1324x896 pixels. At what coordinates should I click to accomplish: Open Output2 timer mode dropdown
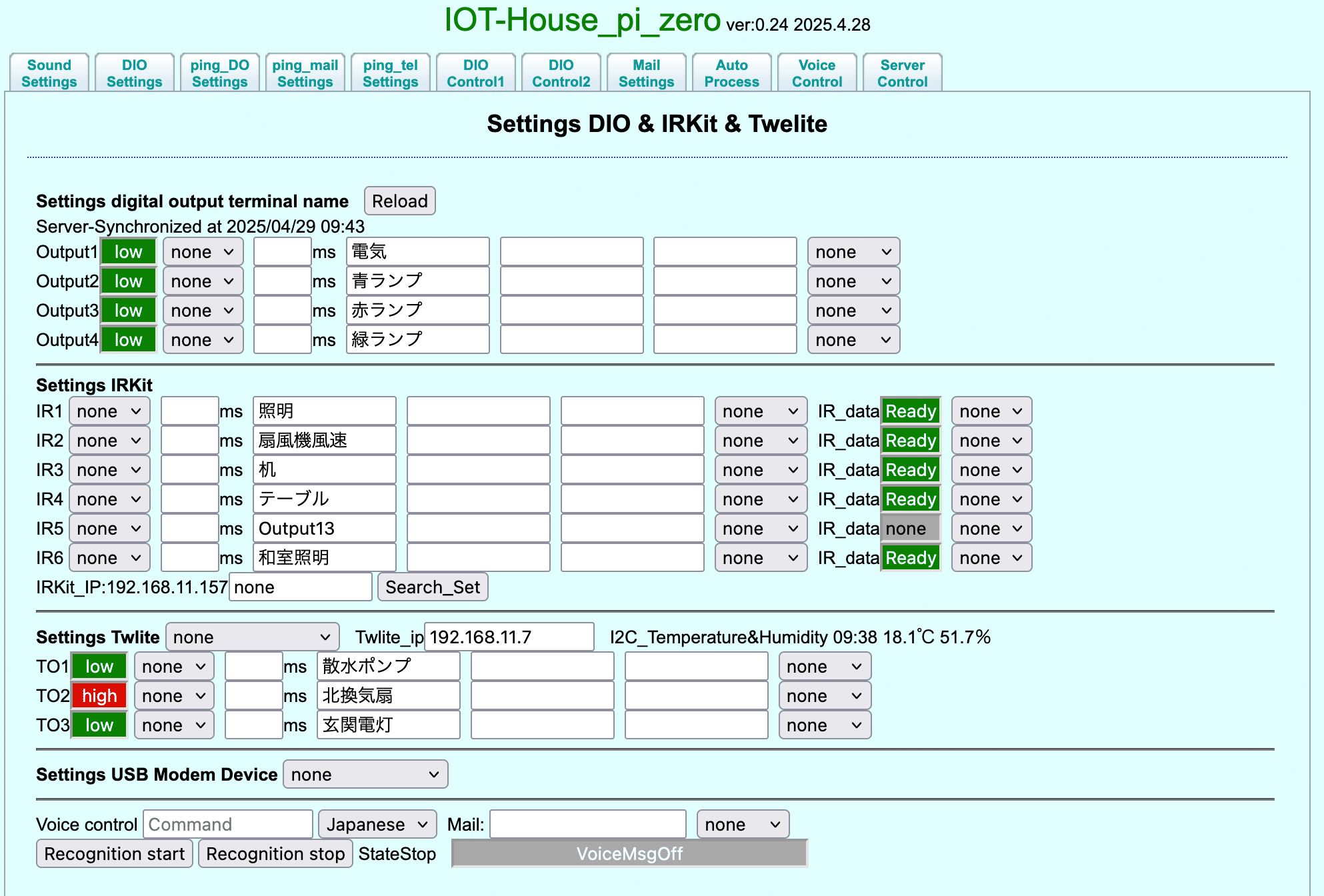203,281
